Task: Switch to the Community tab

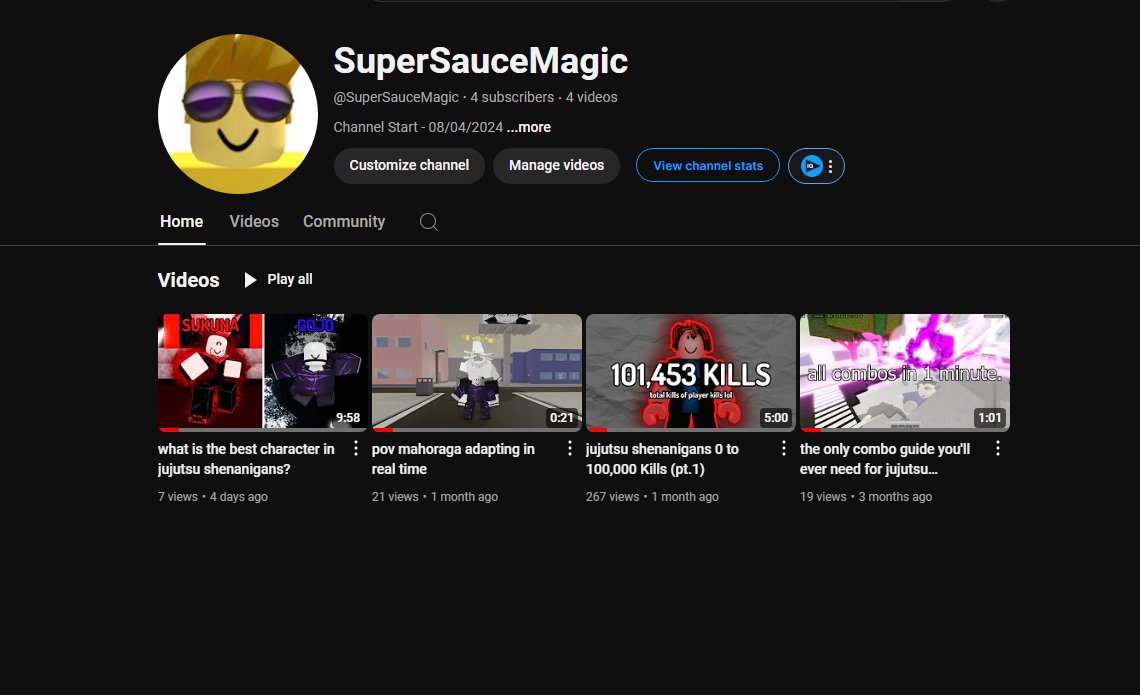Action: [344, 222]
